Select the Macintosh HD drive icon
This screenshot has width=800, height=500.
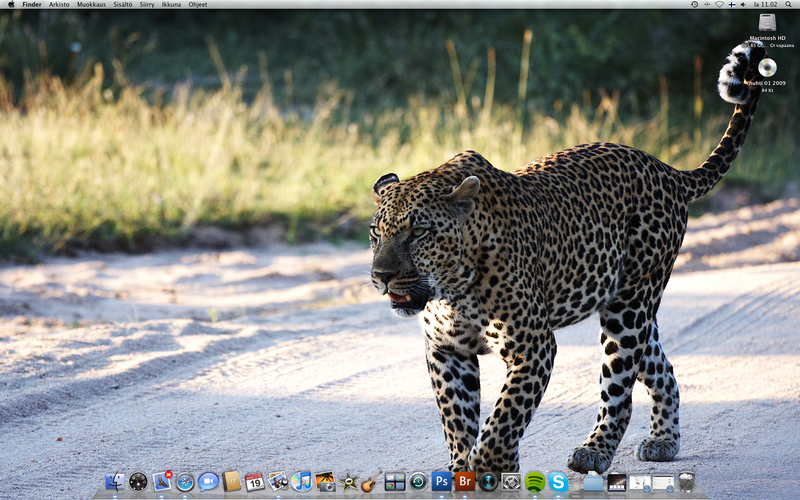coord(767,22)
